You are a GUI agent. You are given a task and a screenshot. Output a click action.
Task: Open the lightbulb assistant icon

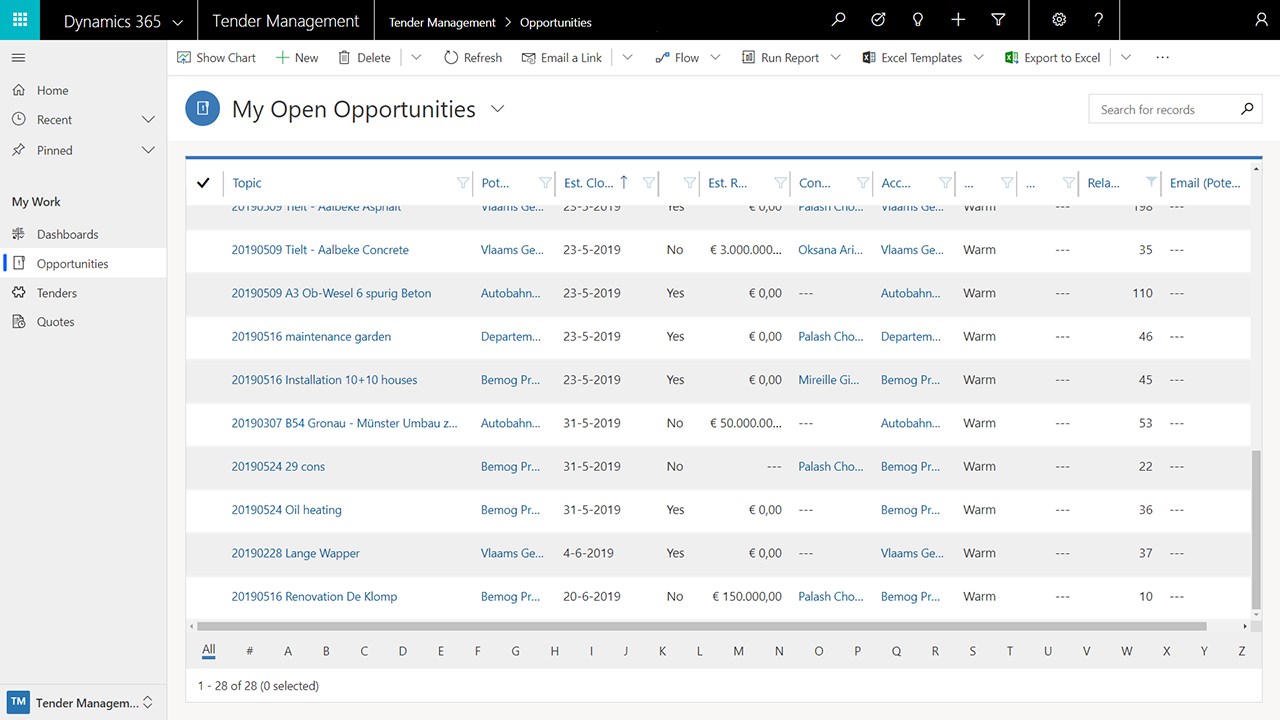pyautogui.click(x=918, y=20)
